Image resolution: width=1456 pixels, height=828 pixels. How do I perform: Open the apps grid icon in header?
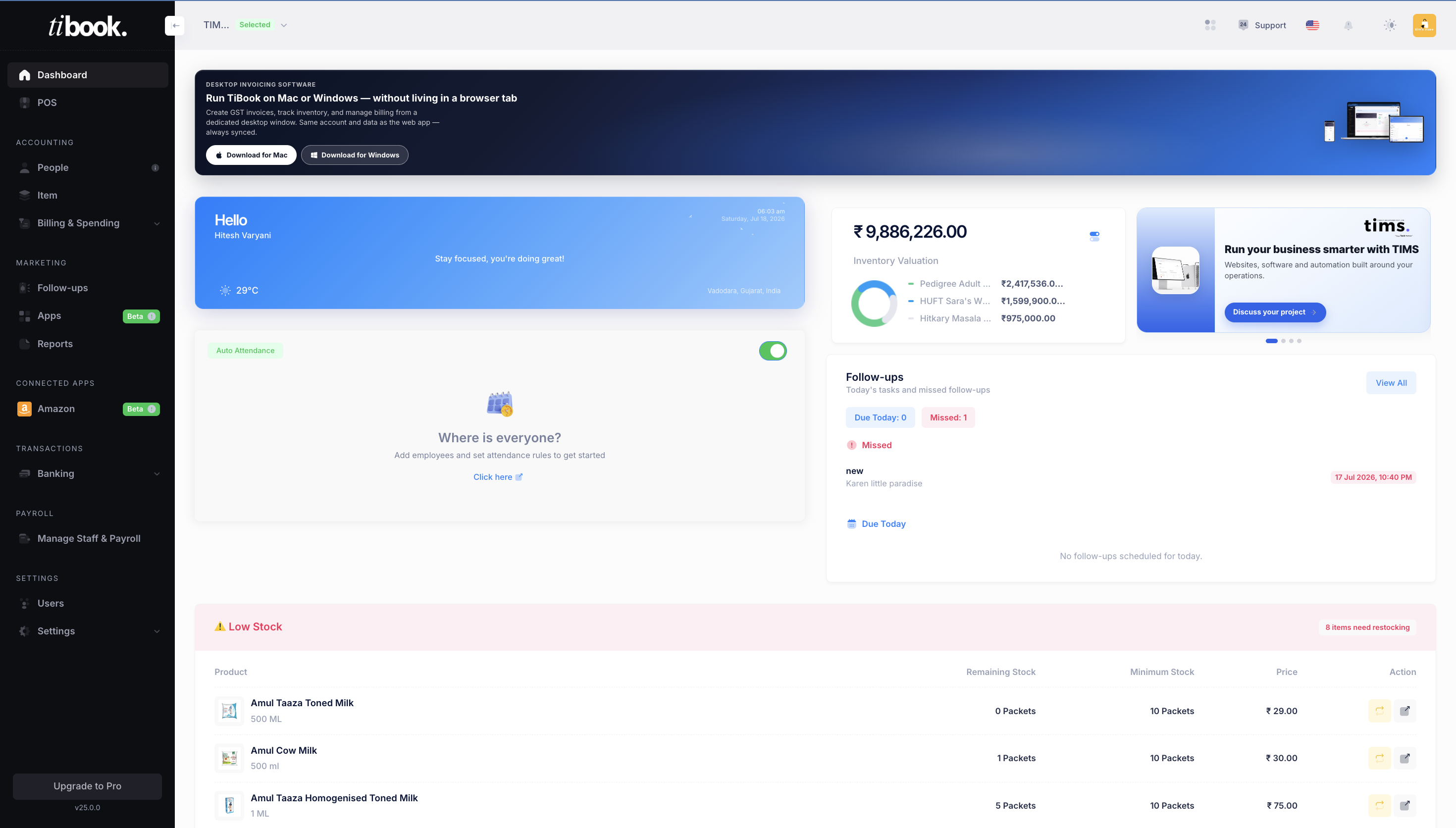click(x=1210, y=25)
